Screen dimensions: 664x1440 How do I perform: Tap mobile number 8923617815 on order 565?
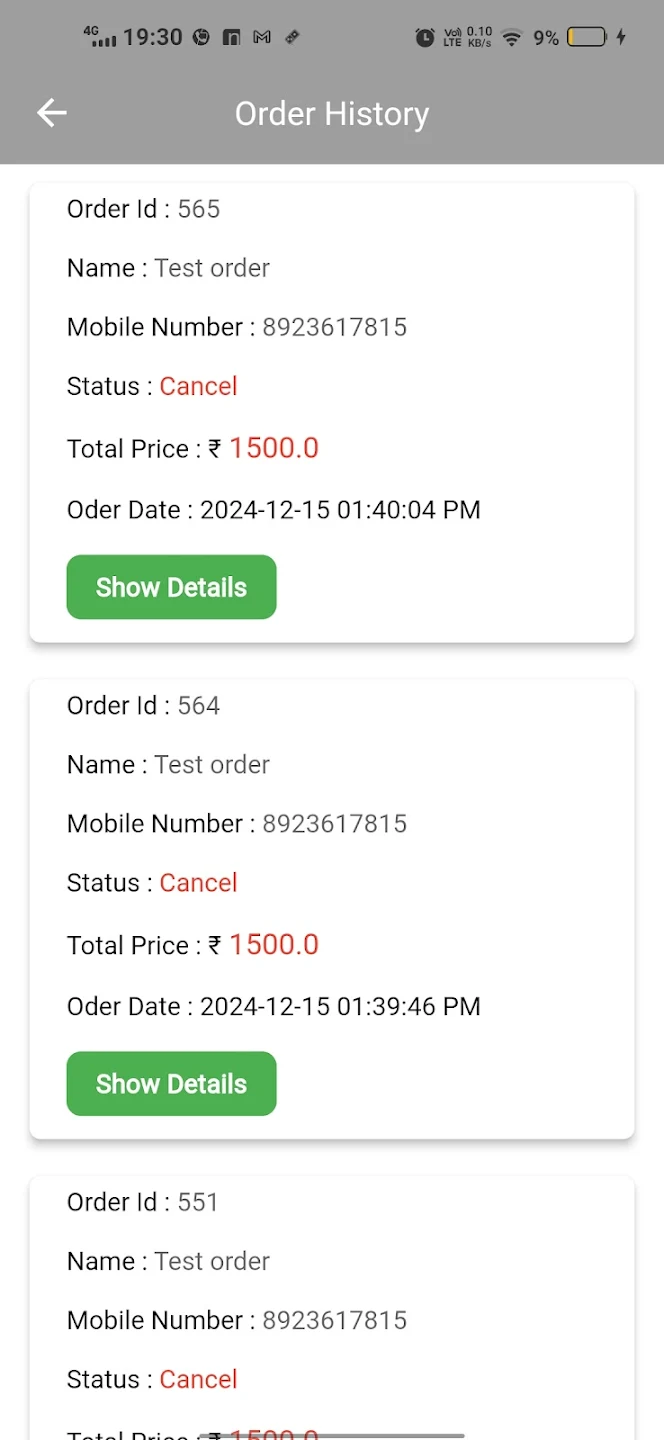click(x=335, y=327)
